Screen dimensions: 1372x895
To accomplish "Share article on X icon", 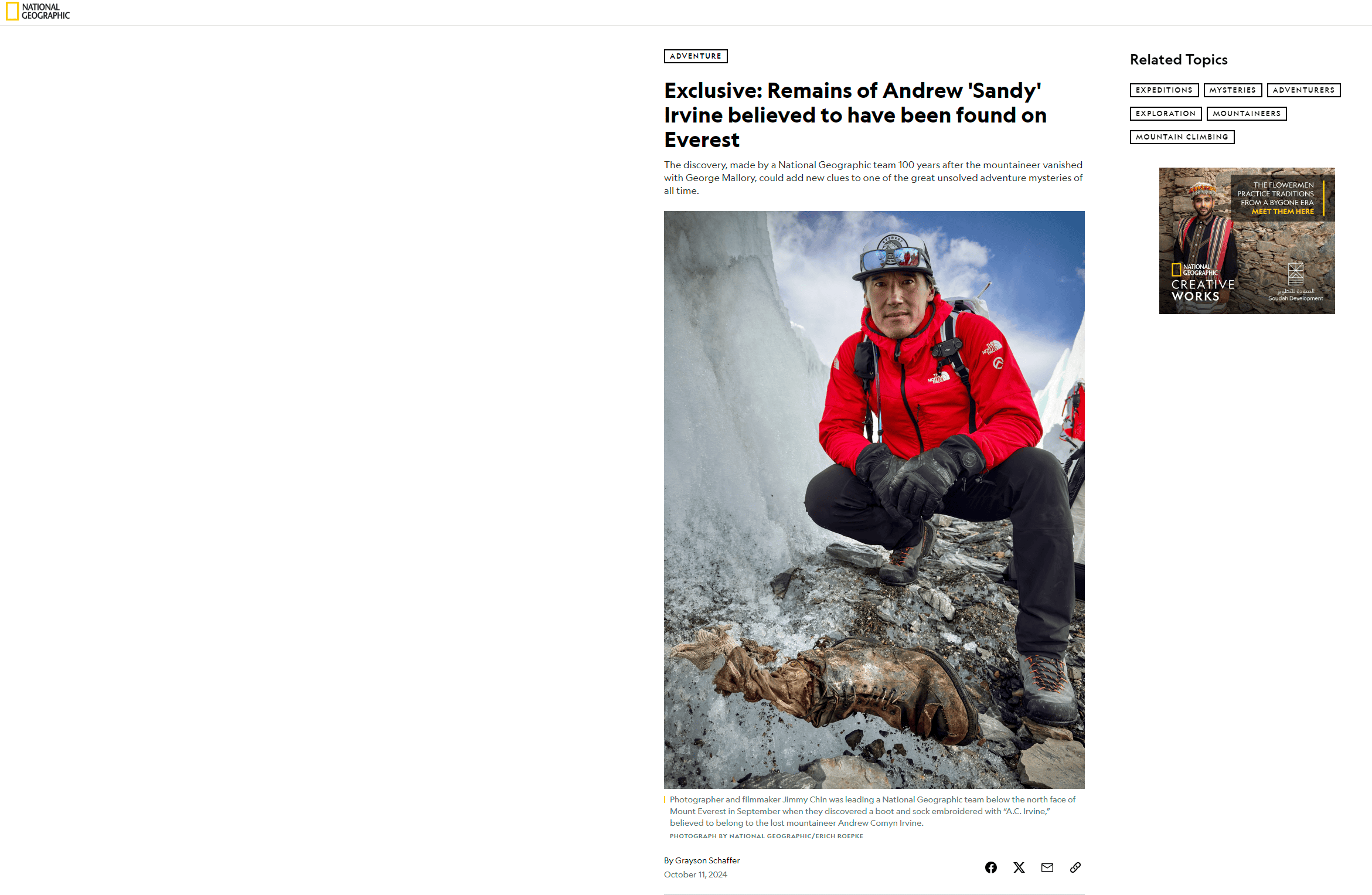I will [x=1019, y=867].
